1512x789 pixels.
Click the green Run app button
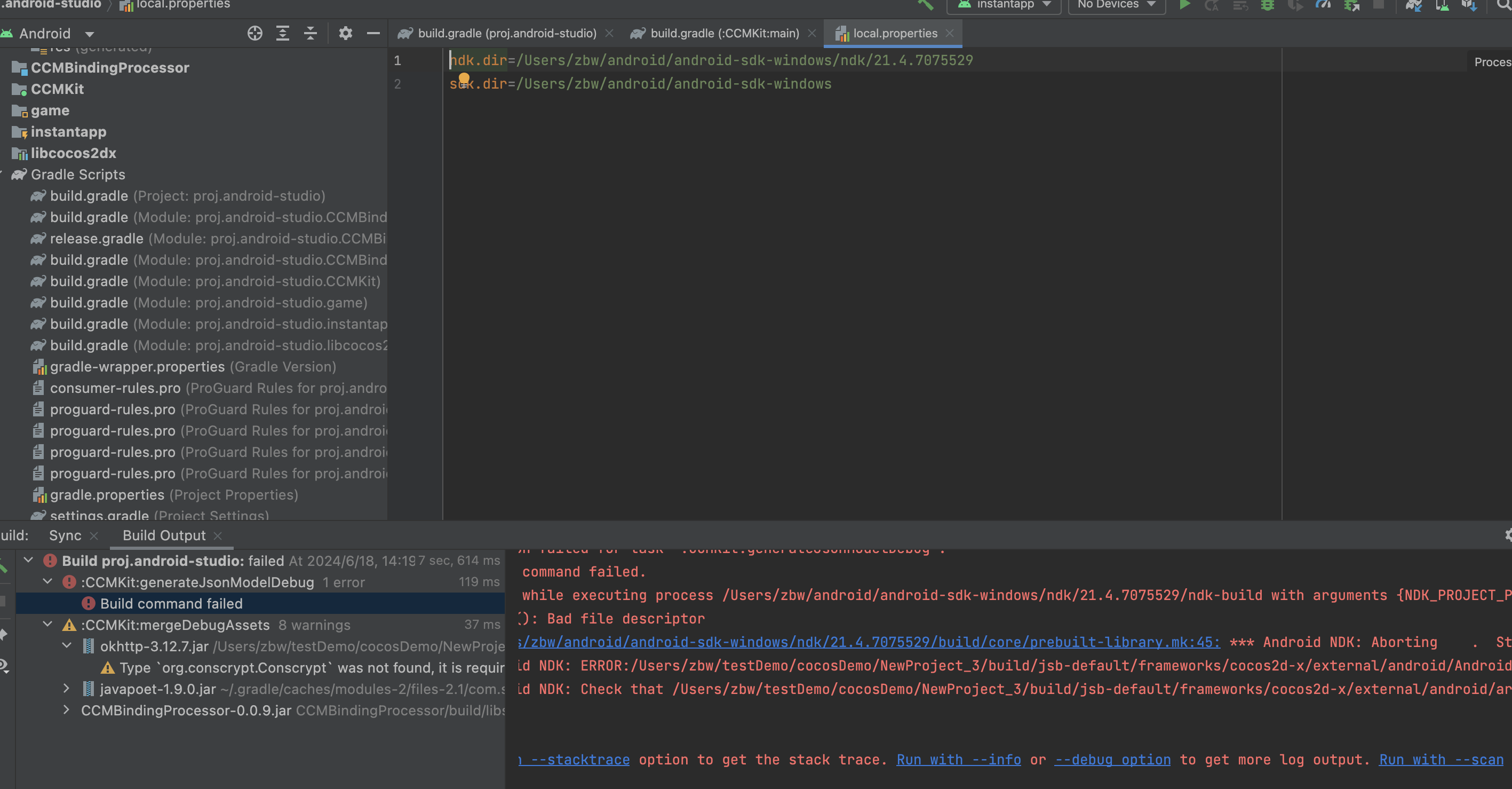pyautogui.click(x=1184, y=5)
